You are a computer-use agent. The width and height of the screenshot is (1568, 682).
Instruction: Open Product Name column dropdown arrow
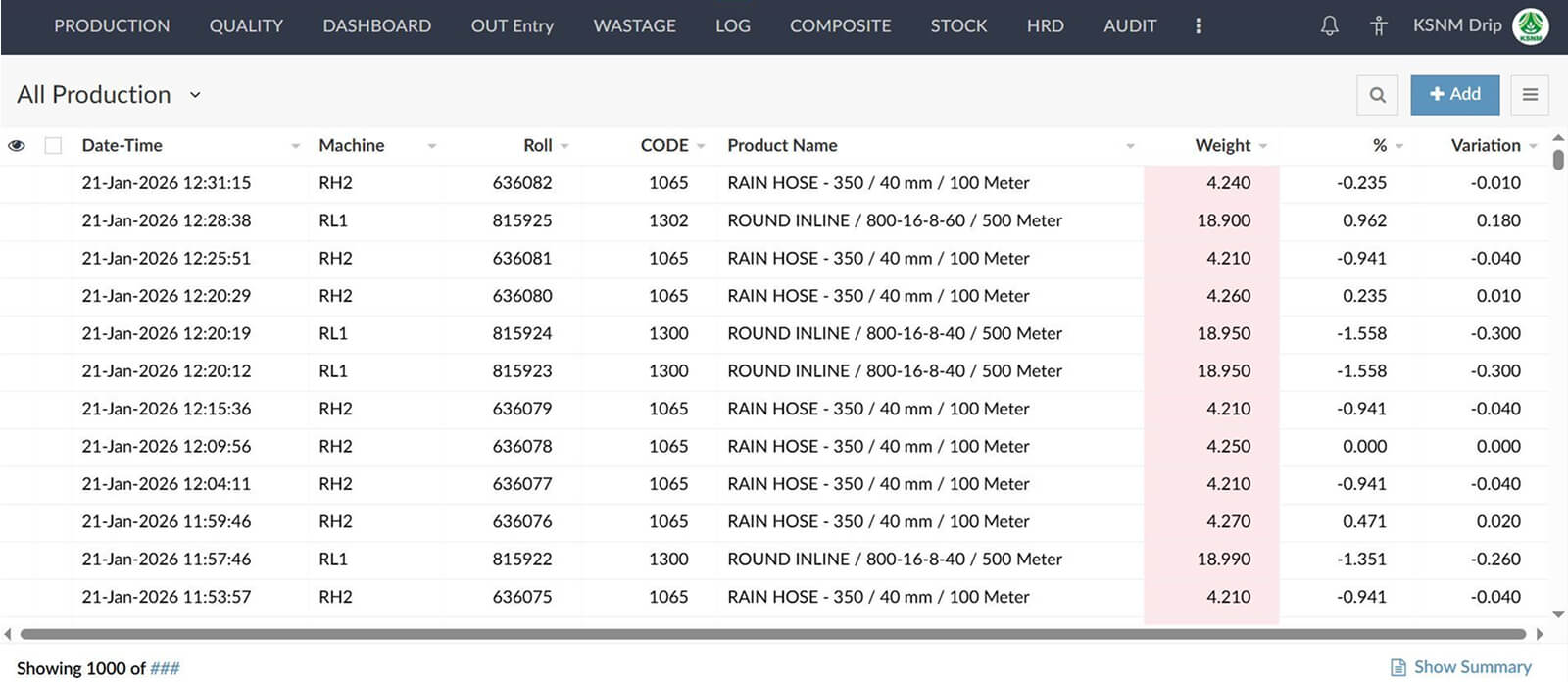tap(1130, 146)
